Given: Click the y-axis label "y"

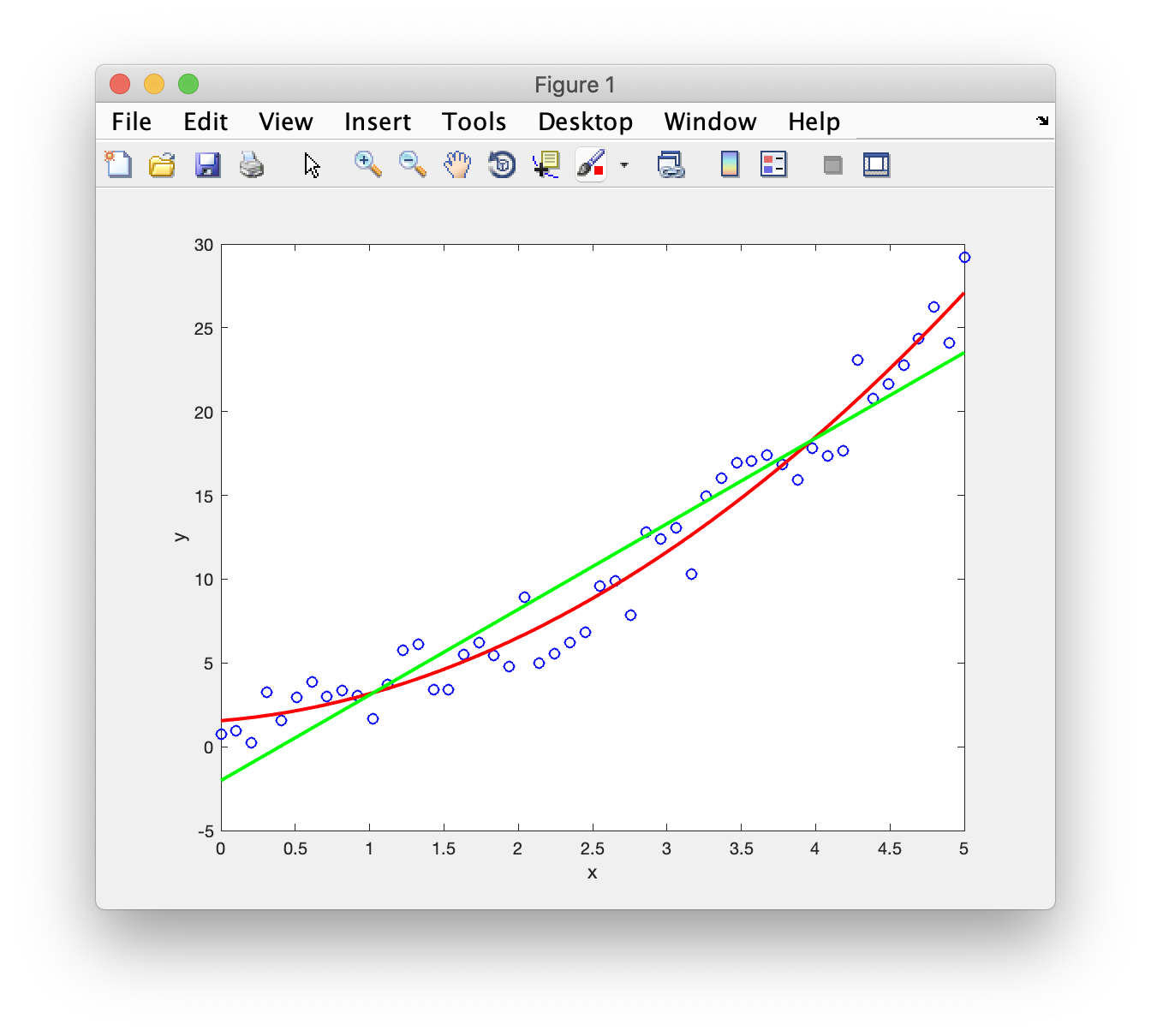Looking at the screenshot, I should (x=181, y=537).
